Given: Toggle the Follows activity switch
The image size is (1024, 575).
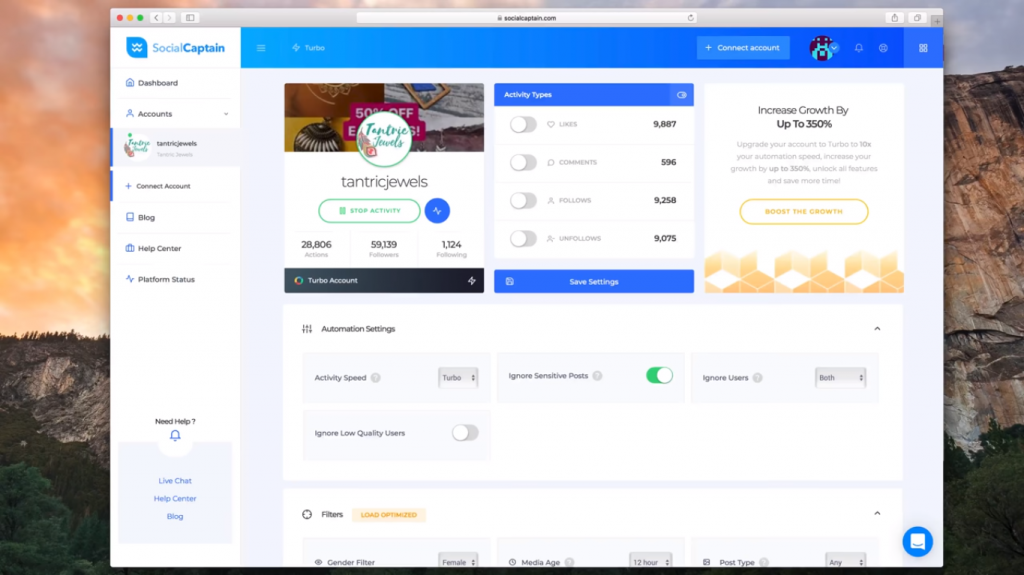Looking at the screenshot, I should point(523,201).
